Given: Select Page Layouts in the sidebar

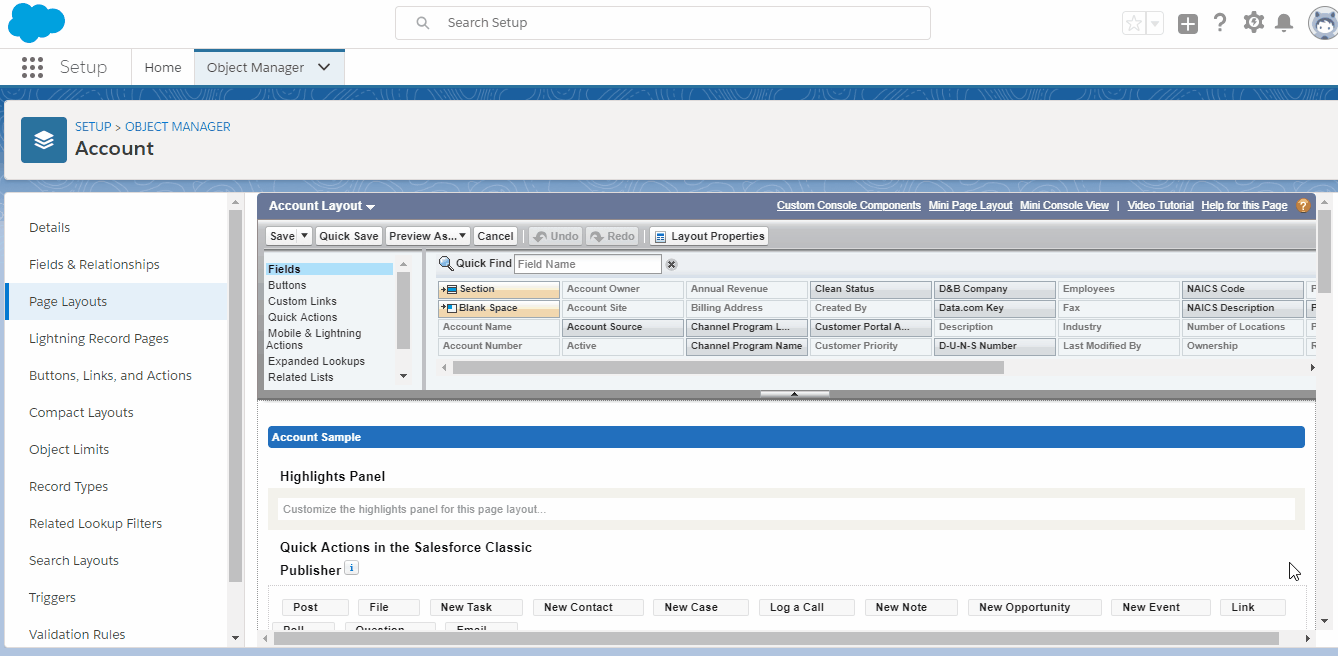Looking at the screenshot, I should point(116,301).
